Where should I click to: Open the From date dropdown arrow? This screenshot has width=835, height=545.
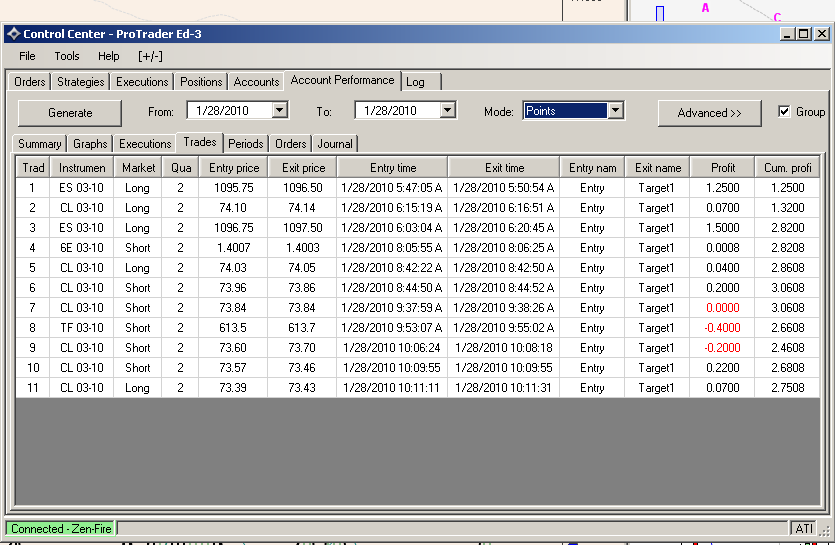click(280, 110)
